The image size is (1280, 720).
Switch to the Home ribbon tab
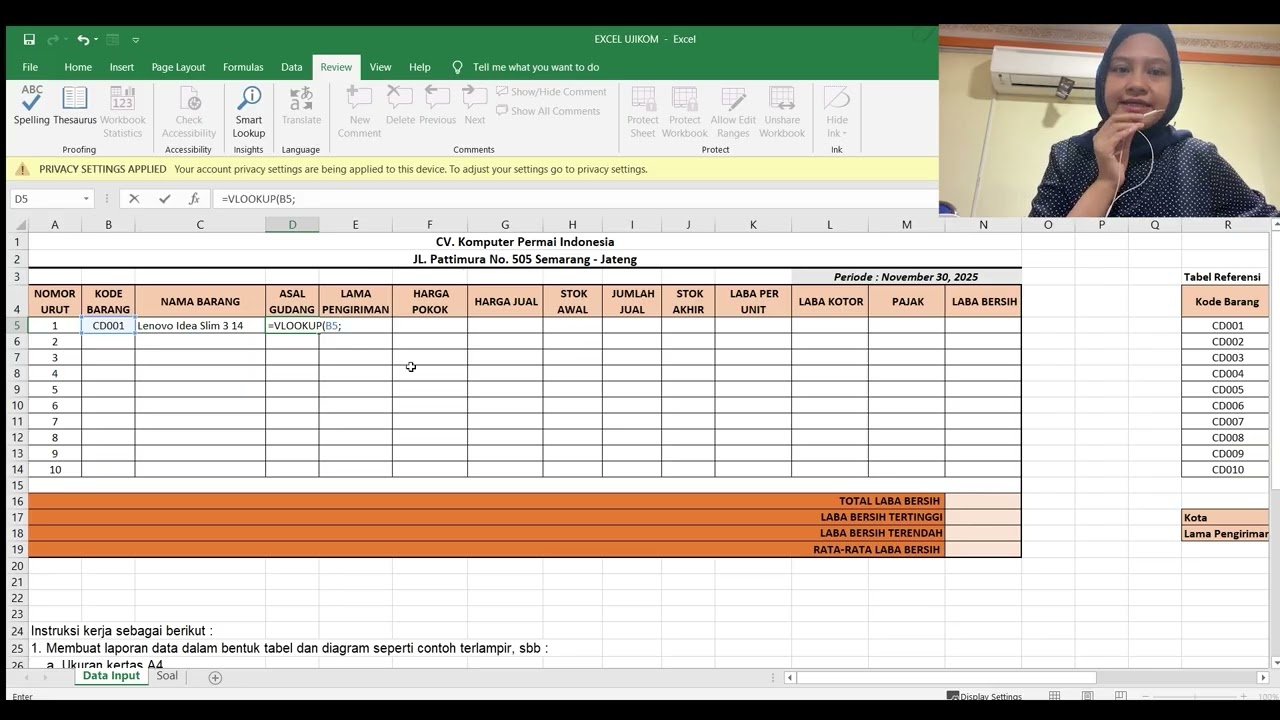[78, 67]
